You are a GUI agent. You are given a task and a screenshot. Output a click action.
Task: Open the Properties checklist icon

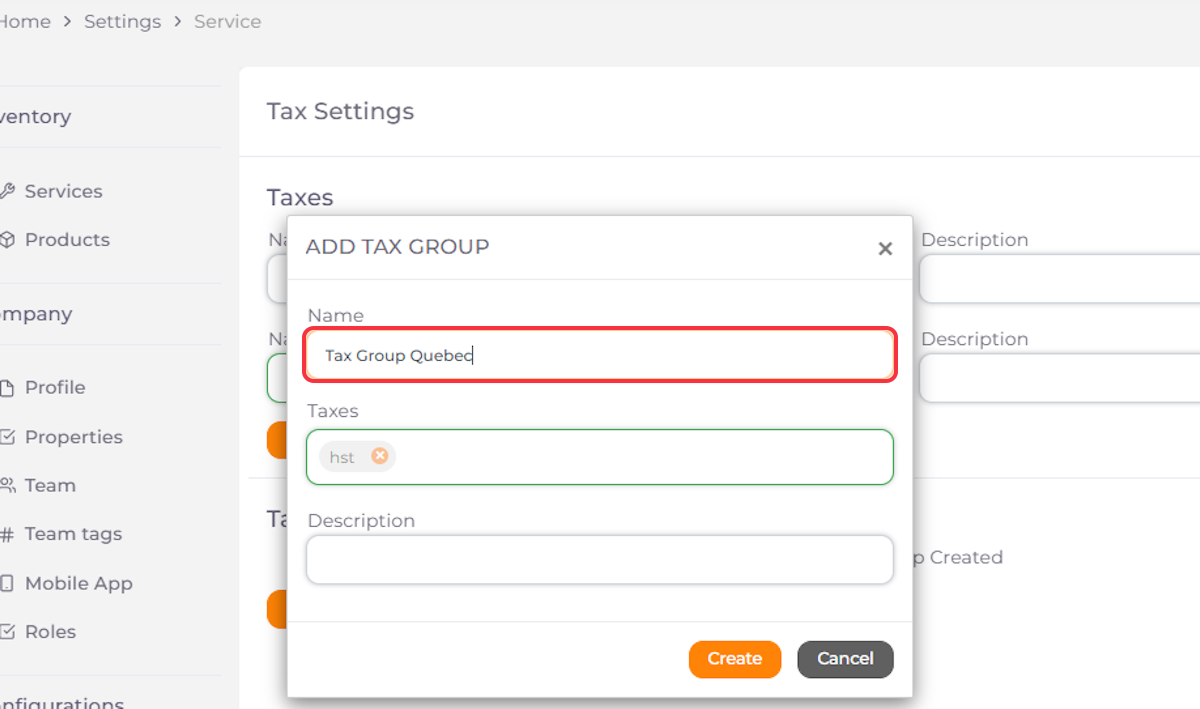tap(7, 437)
